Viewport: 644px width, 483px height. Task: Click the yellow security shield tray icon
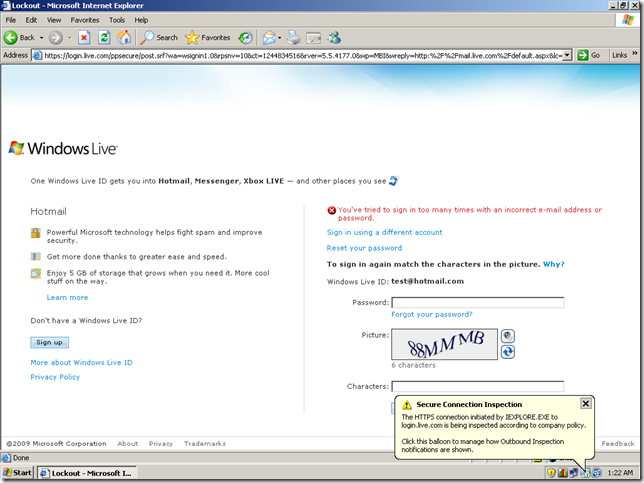(552, 473)
